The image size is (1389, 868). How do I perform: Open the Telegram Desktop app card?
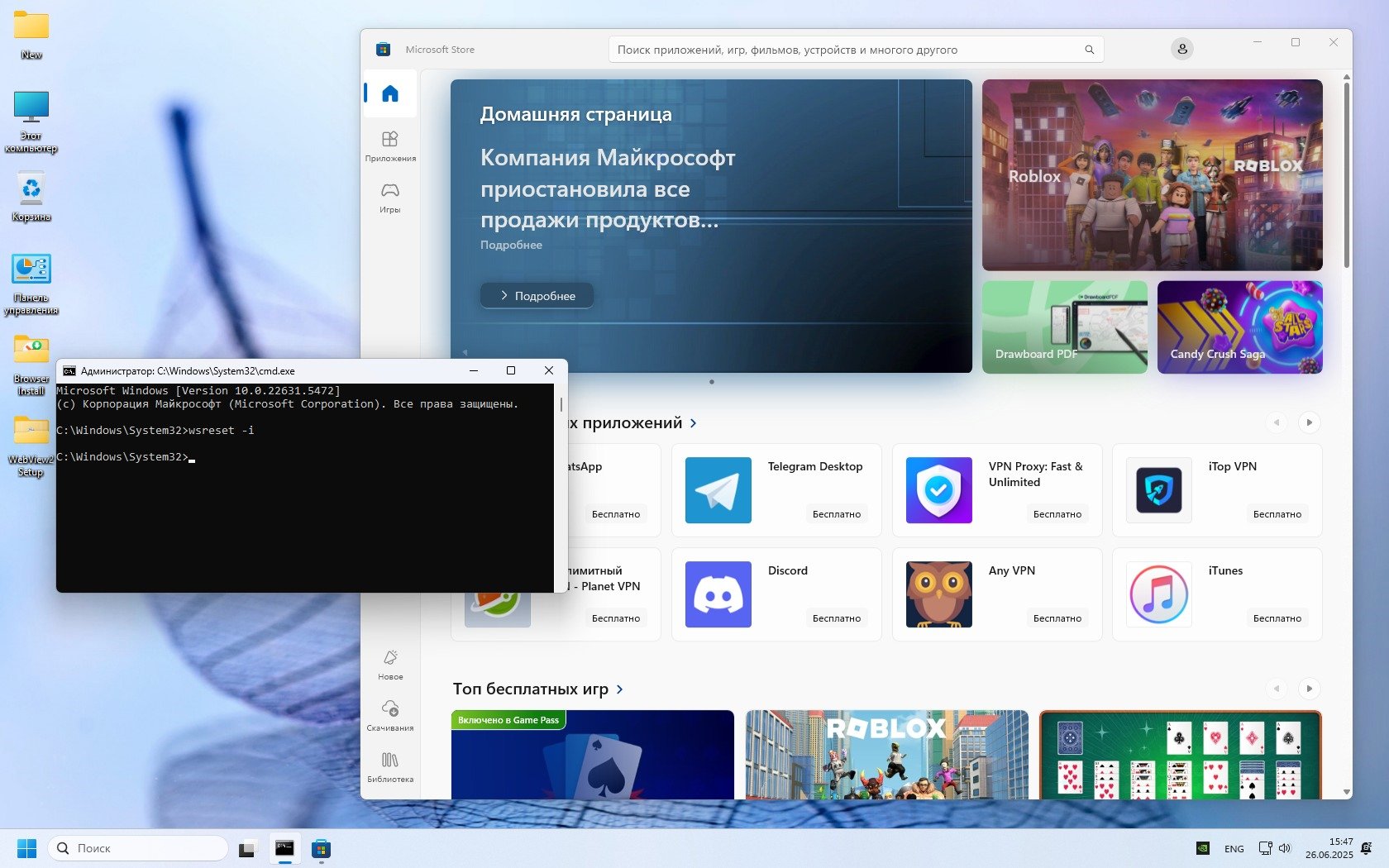(x=776, y=490)
